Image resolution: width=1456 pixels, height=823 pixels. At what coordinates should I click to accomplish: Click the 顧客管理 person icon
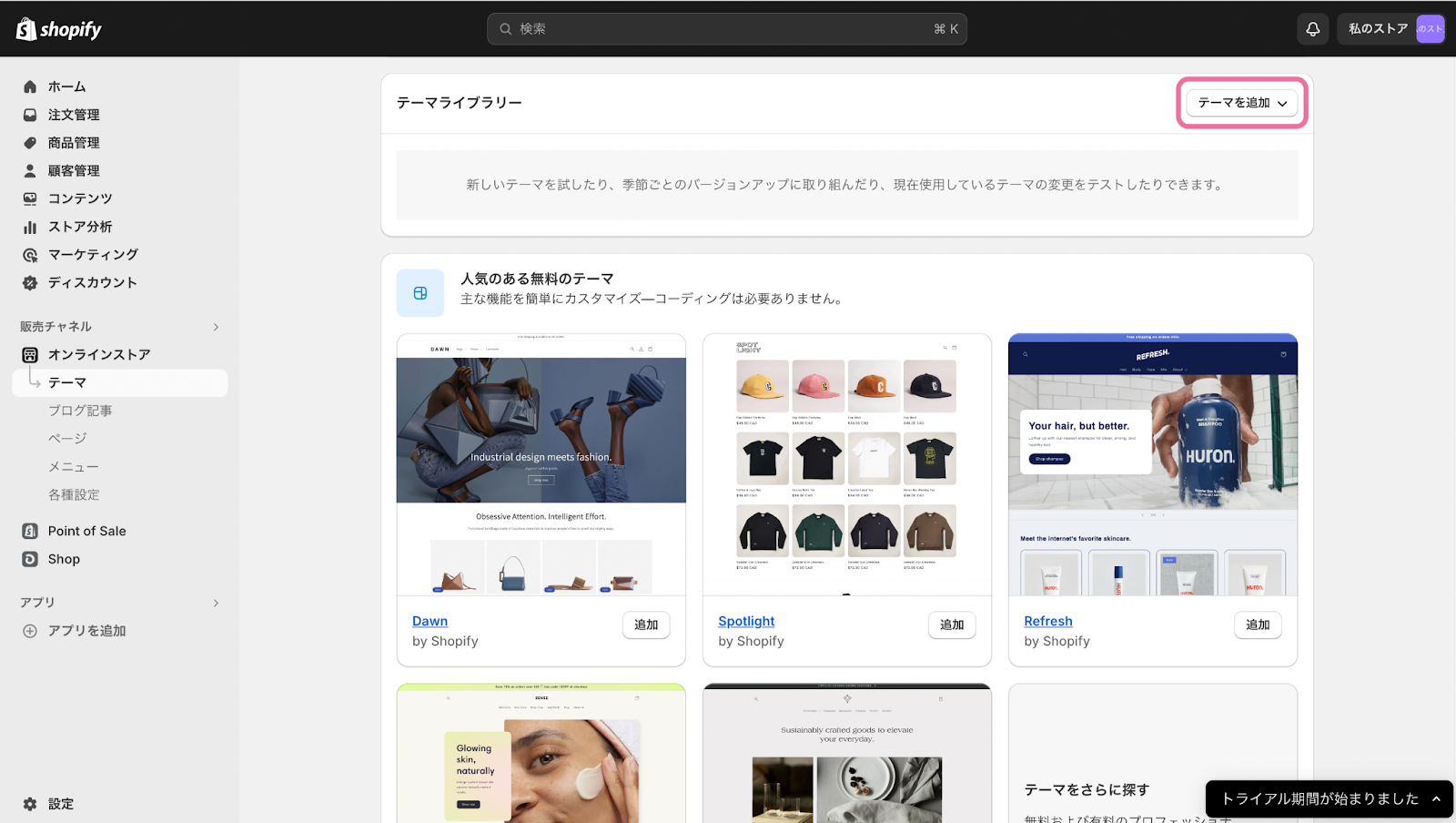coord(30,170)
